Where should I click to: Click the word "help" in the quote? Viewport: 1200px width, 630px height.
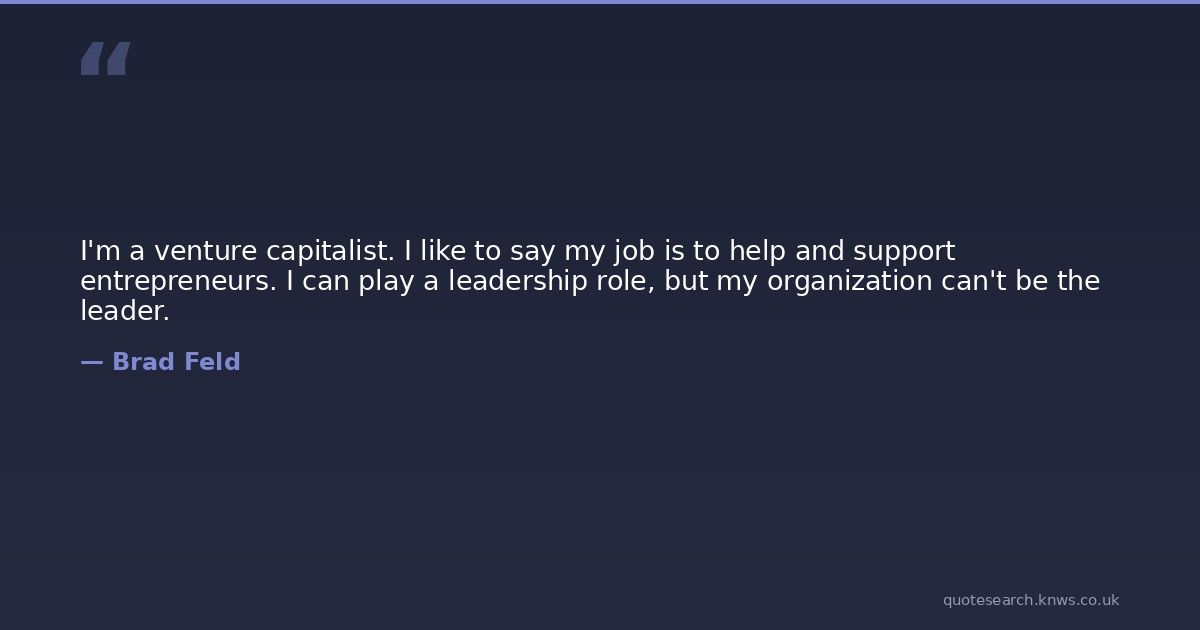[x=758, y=251]
